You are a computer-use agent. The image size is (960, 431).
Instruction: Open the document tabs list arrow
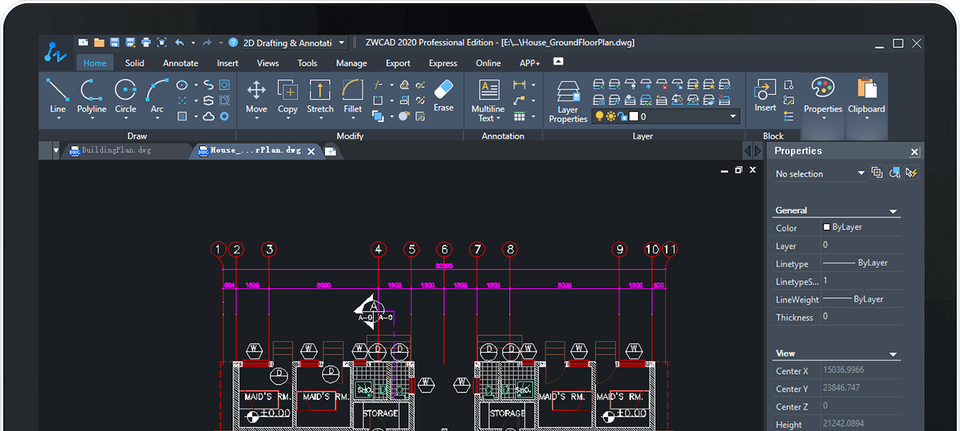click(x=56, y=150)
